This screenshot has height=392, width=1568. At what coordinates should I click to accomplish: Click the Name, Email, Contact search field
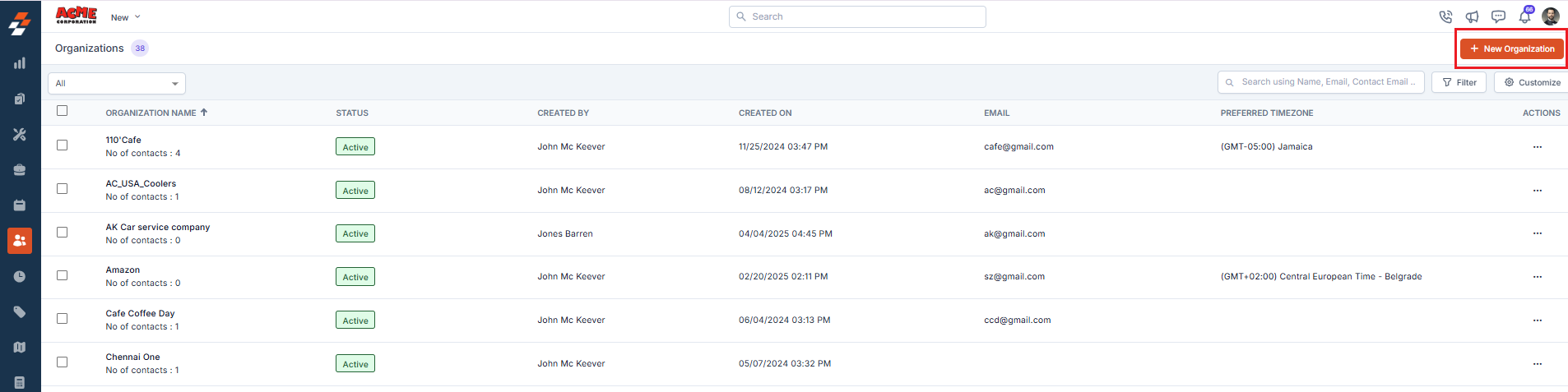pyautogui.click(x=1321, y=82)
